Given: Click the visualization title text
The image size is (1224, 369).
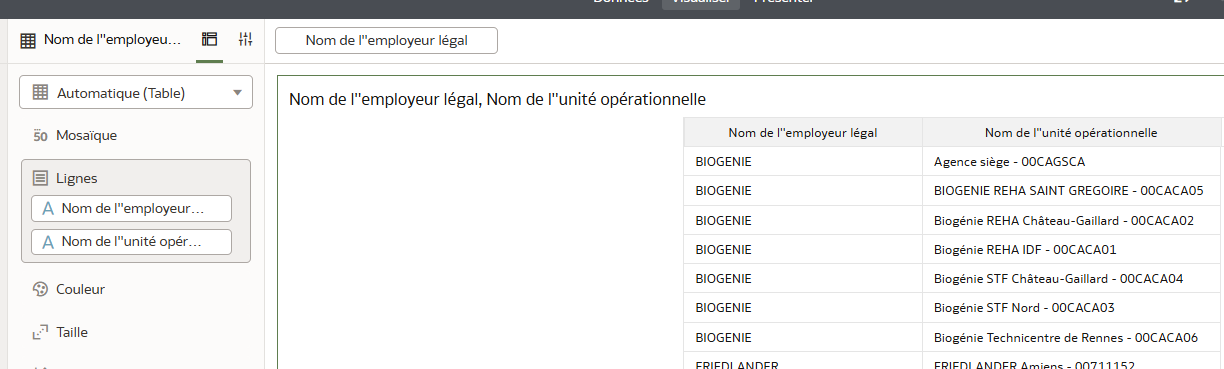Looking at the screenshot, I should [x=497, y=99].
